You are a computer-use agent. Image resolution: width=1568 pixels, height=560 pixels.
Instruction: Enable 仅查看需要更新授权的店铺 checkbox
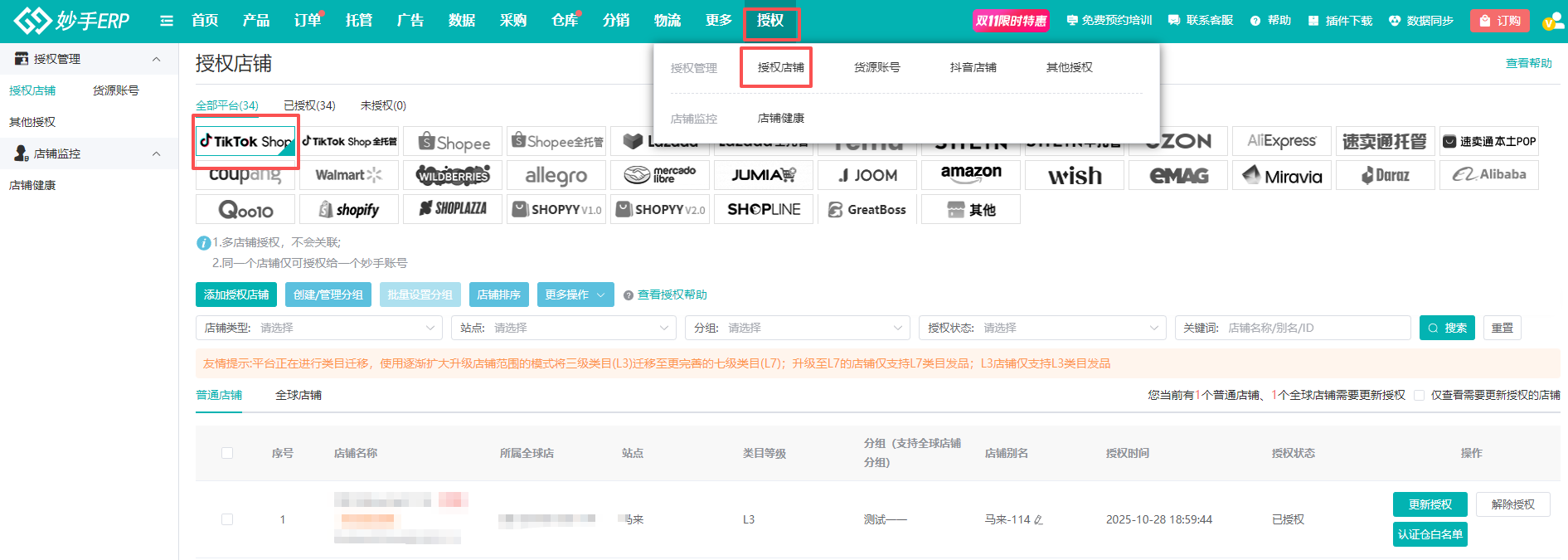click(x=1420, y=395)
